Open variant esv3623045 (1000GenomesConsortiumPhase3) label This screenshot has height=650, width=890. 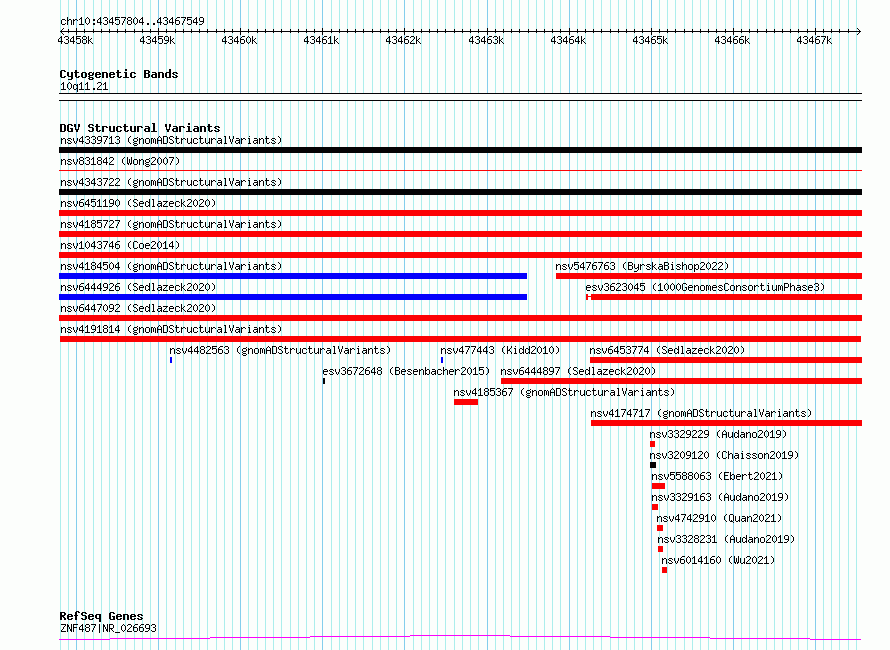point(705,287)
